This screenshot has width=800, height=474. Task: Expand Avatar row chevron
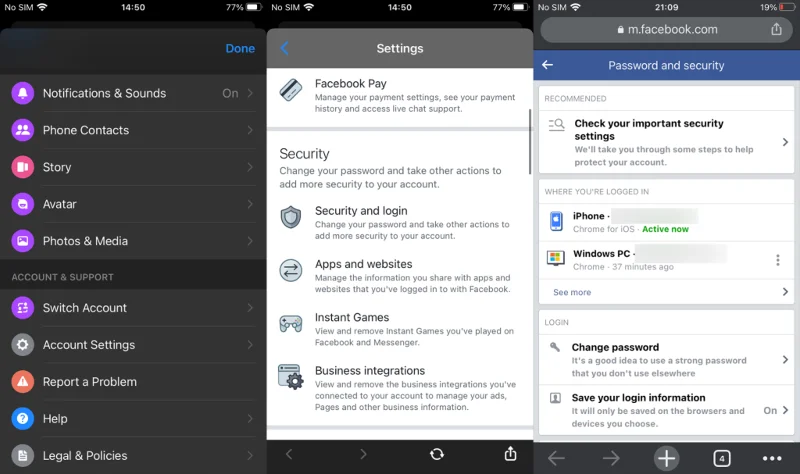(x=250, y=204)
